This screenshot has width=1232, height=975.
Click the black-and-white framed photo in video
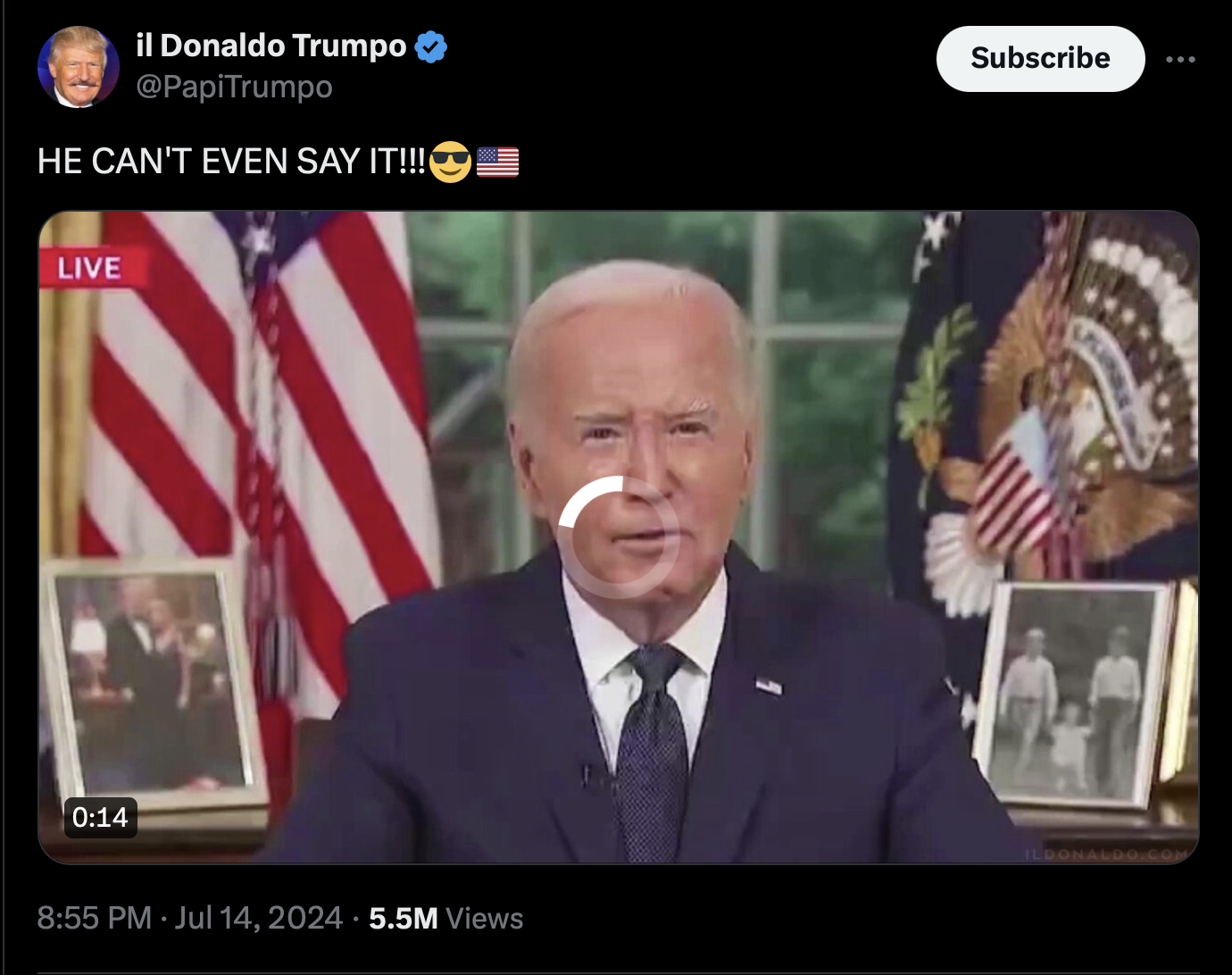click(x=1074, y=695)
